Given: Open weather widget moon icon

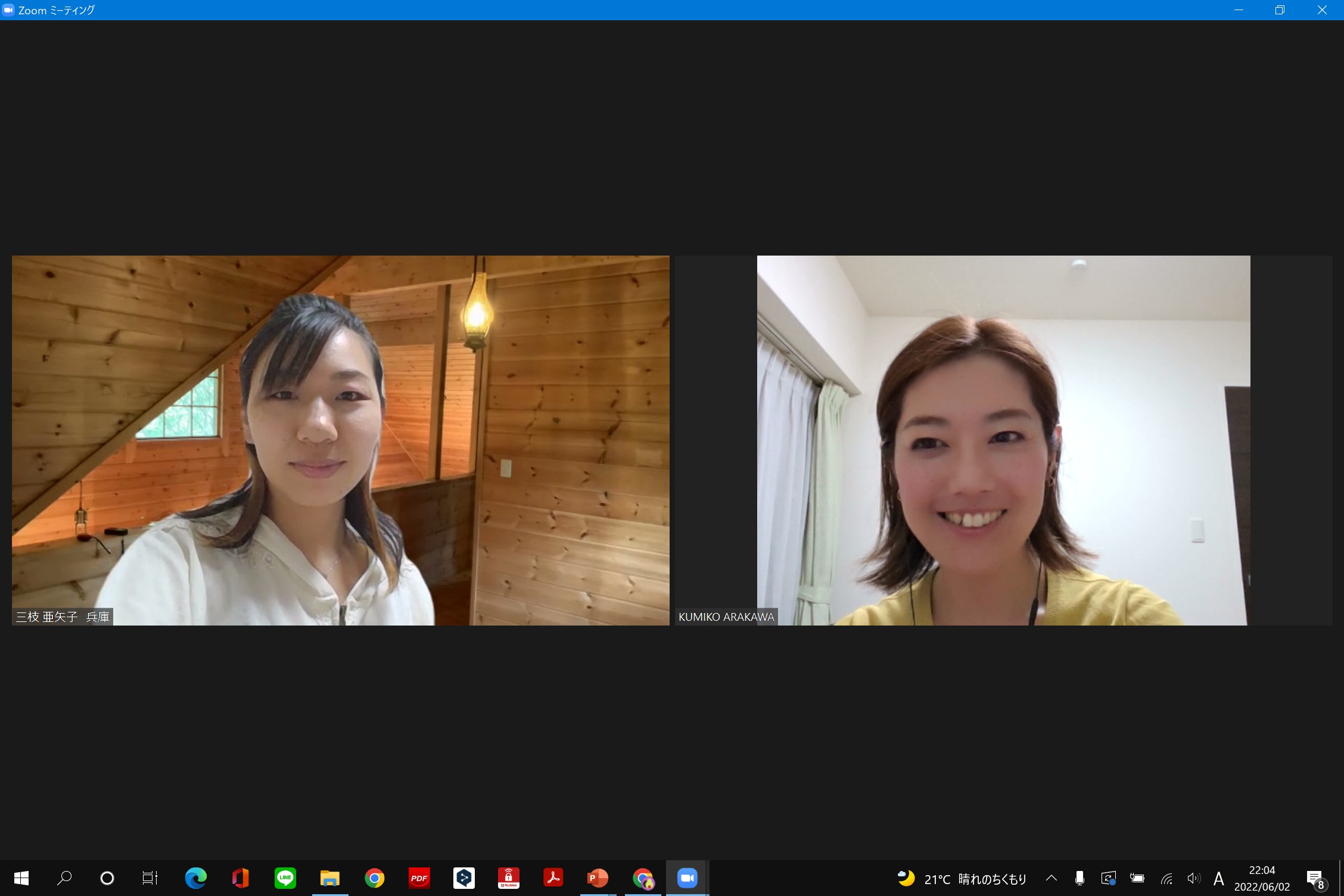Looking at the screenshot, I should click(x=906, y=878).
